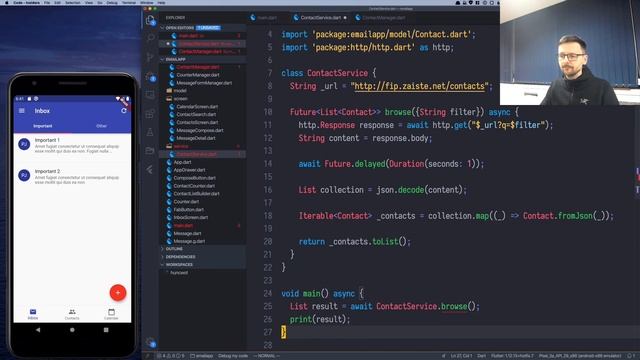Open the Run and Debug view

coord(150,76)
